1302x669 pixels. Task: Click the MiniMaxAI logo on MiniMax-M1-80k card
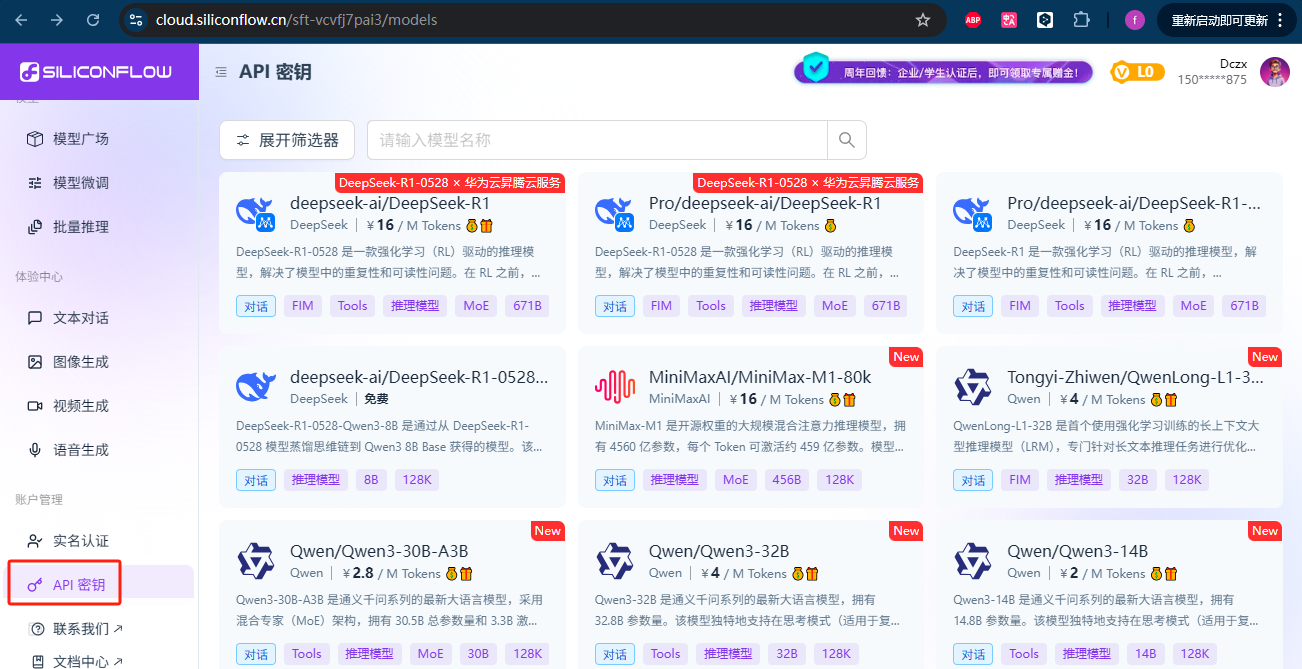(614, 386)
